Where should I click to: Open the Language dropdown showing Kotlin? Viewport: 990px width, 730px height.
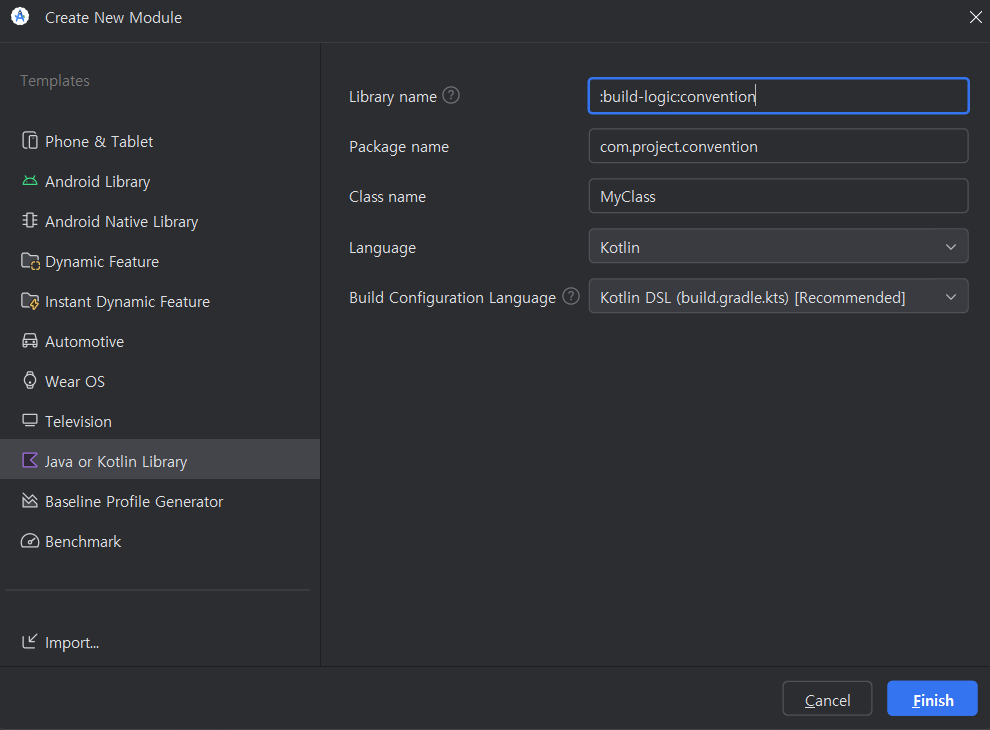click(x=778, y=246)
